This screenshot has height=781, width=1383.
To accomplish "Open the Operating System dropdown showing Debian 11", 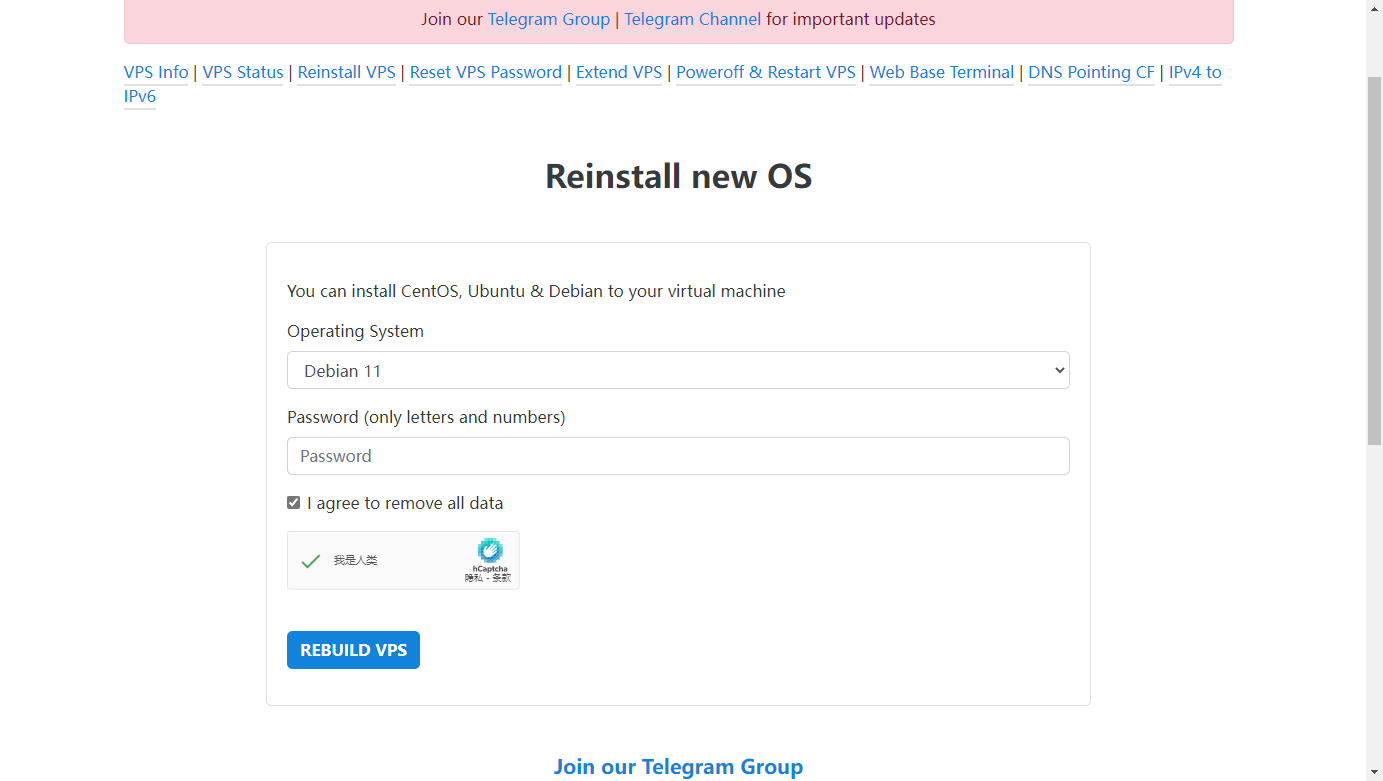I will click(678, 370).
